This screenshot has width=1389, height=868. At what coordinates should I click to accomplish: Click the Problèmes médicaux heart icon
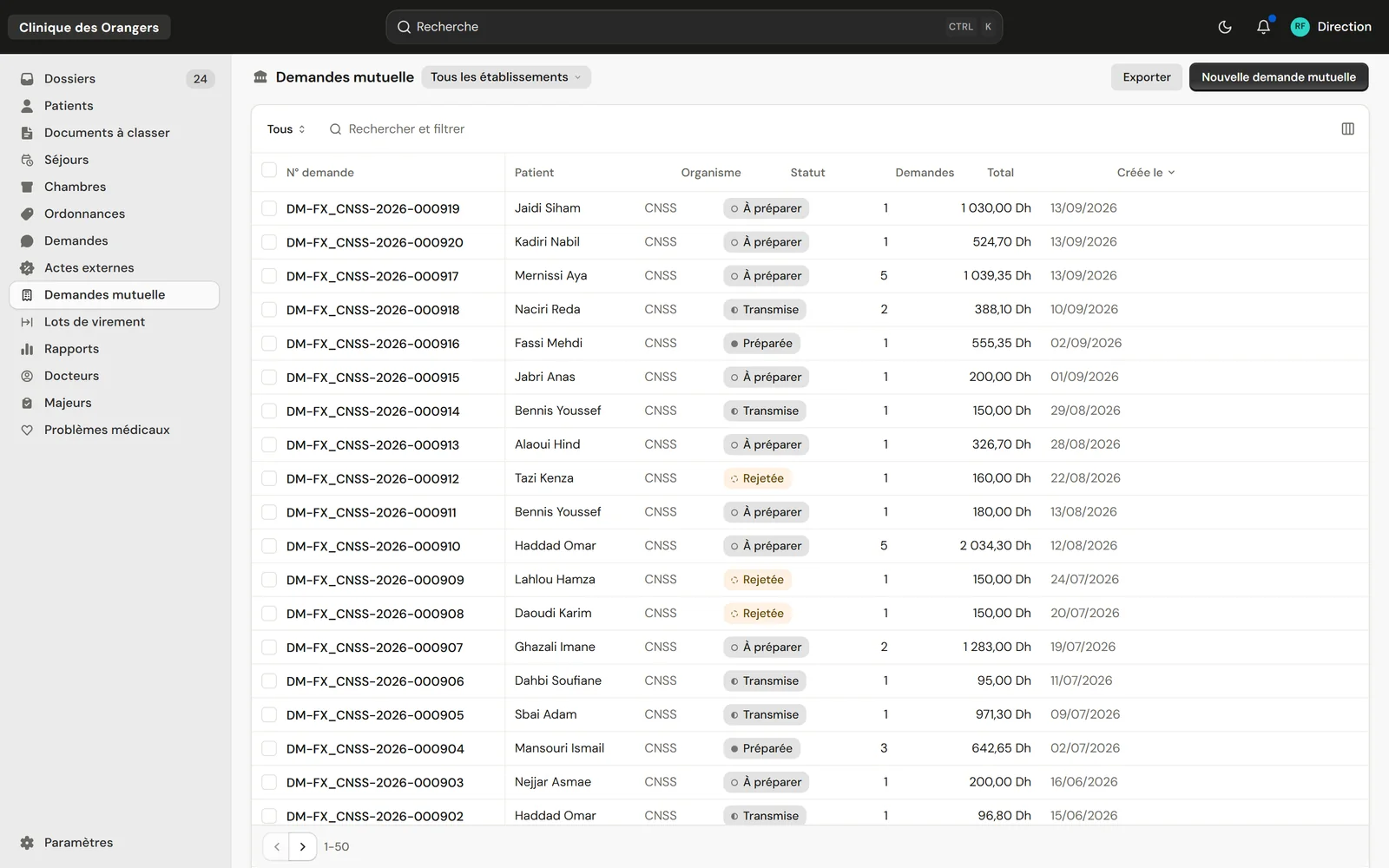coord(27,430)
